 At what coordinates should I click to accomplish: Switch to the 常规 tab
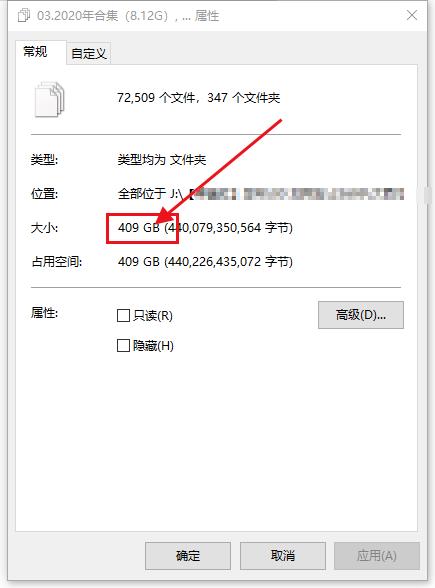[x=36, y=51]
